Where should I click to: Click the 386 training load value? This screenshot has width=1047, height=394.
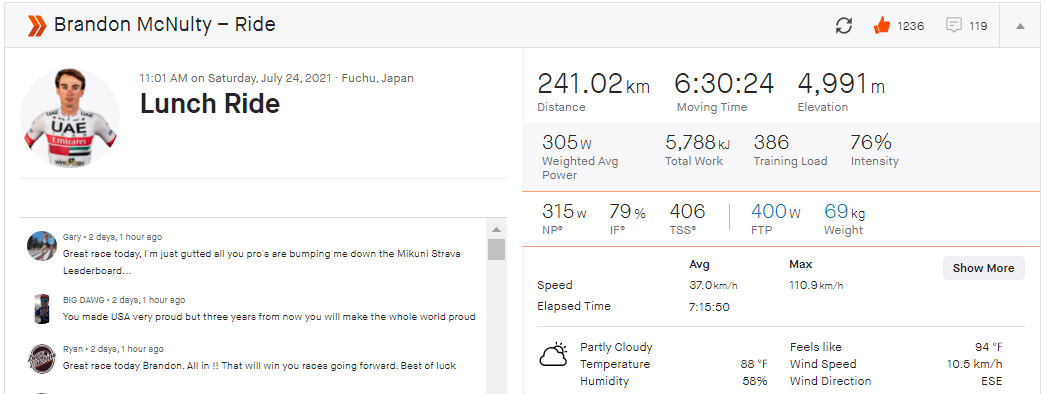(x=771, y=143)
